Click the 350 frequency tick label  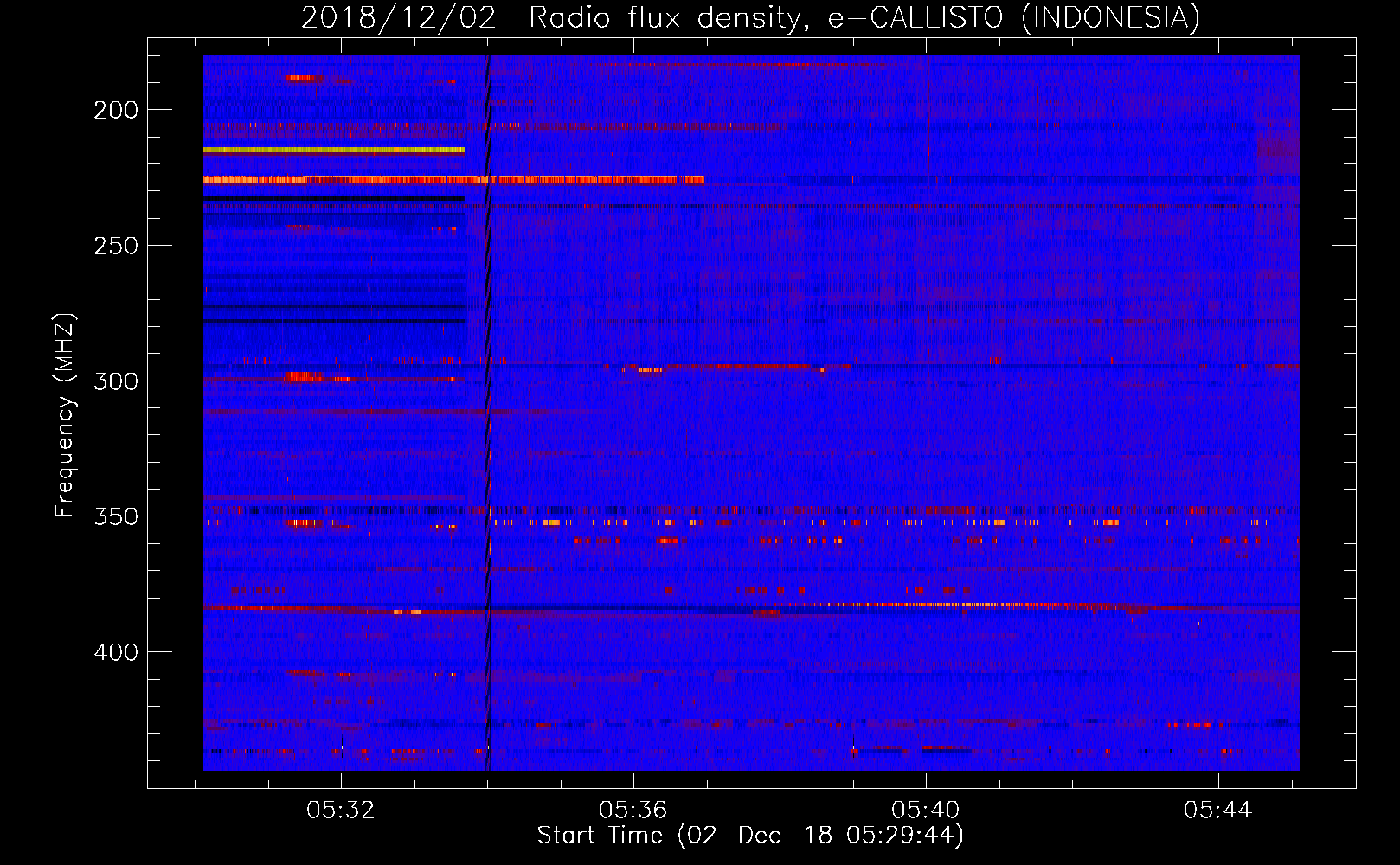(116, 516)
